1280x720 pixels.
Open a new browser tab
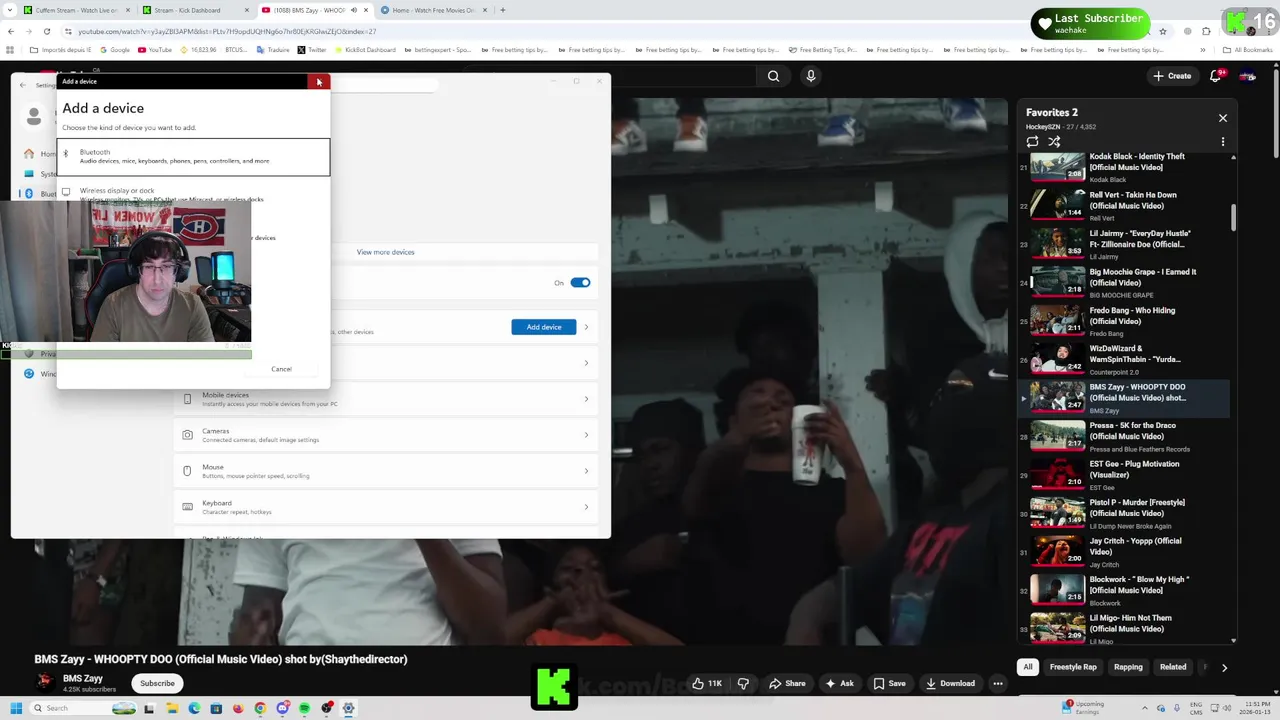click(502, 10)
